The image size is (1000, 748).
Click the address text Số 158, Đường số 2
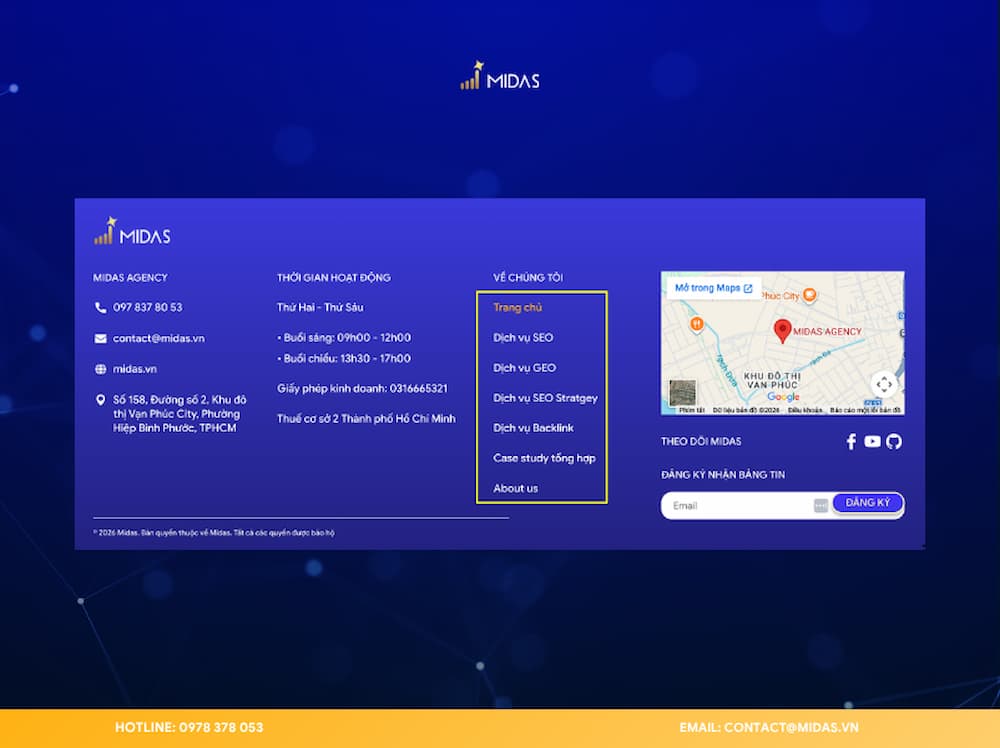click(179, 414)
